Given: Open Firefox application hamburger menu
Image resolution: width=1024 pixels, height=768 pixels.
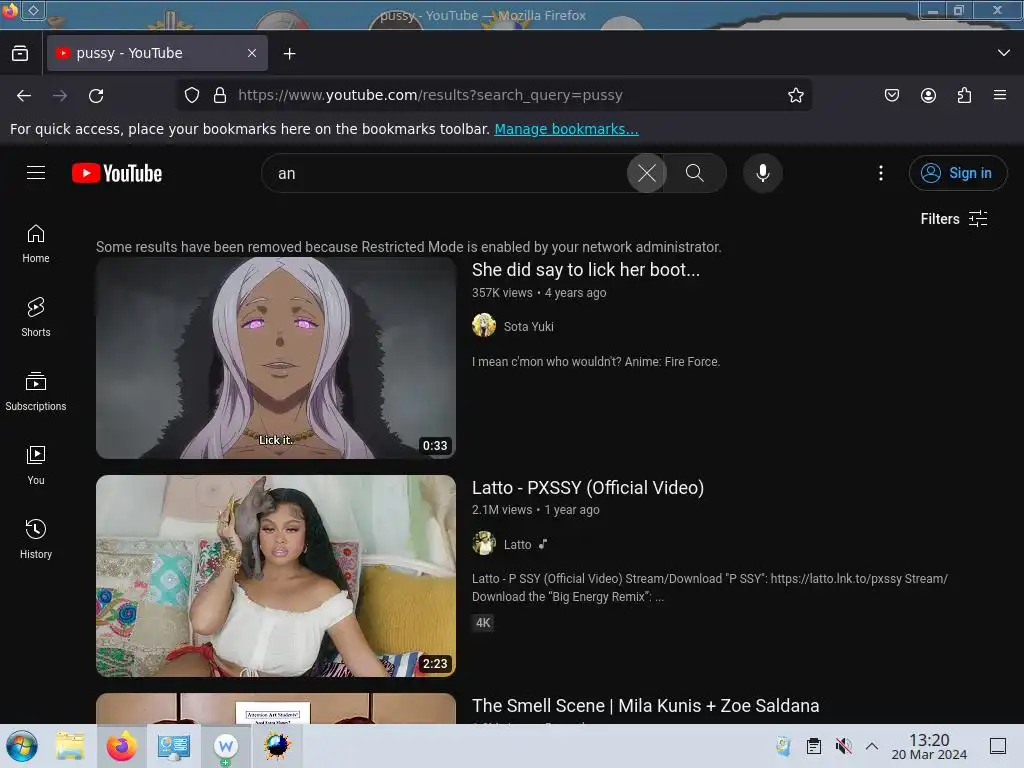Looking at the screenshot, I should [1000, 95].
